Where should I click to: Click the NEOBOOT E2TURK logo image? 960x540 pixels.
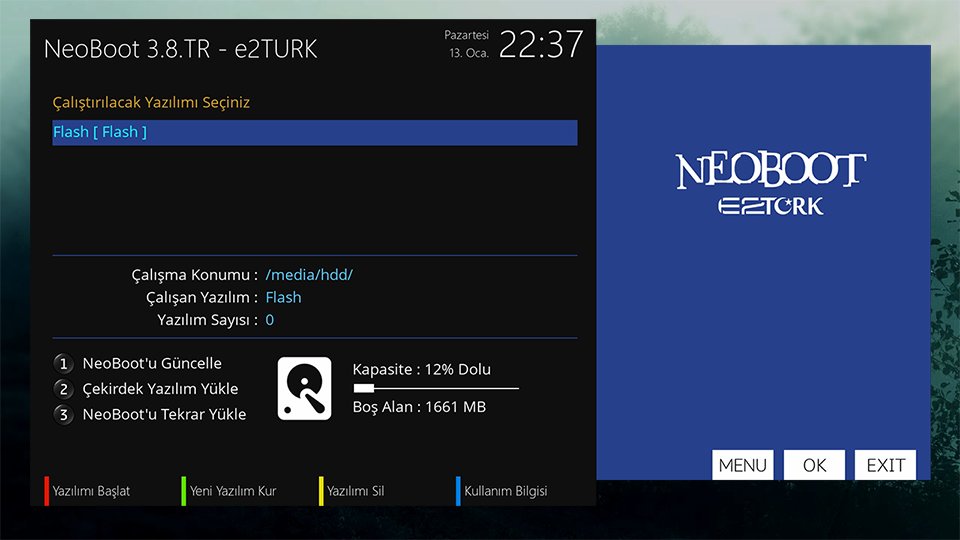770,184
